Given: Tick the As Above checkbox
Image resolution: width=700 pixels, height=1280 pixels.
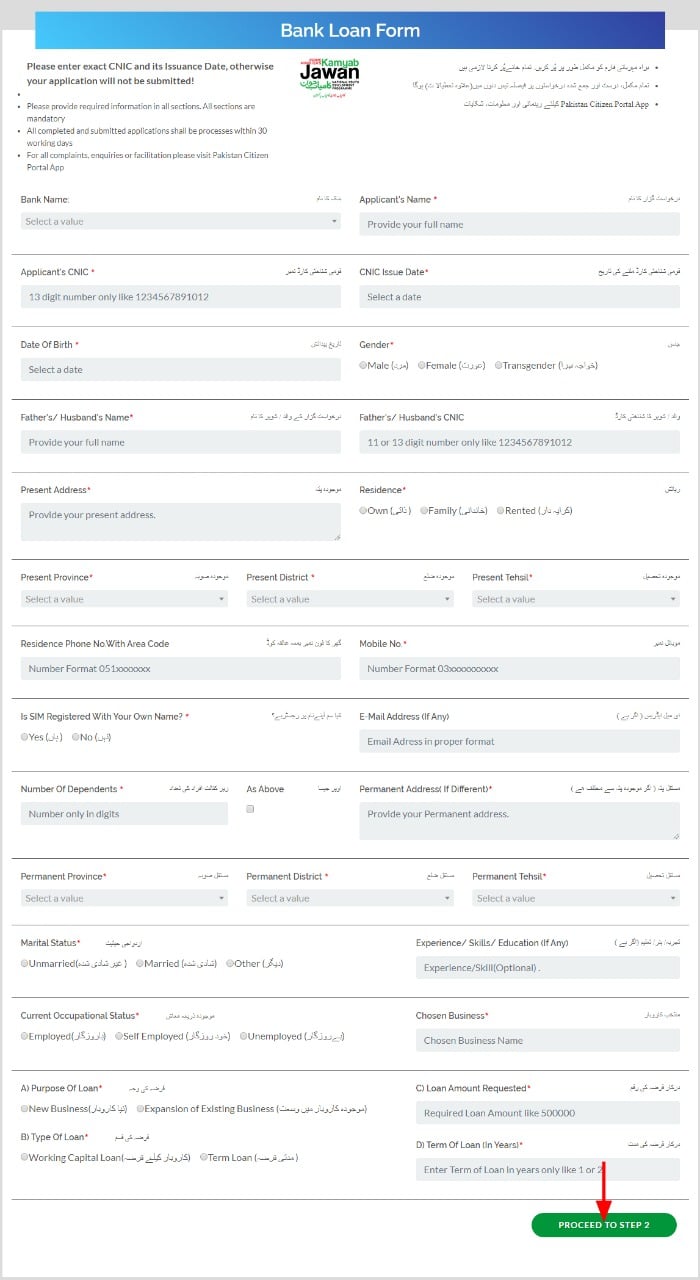Looking at the screenshot, I should pyautogui.click(x=251, y=809).
